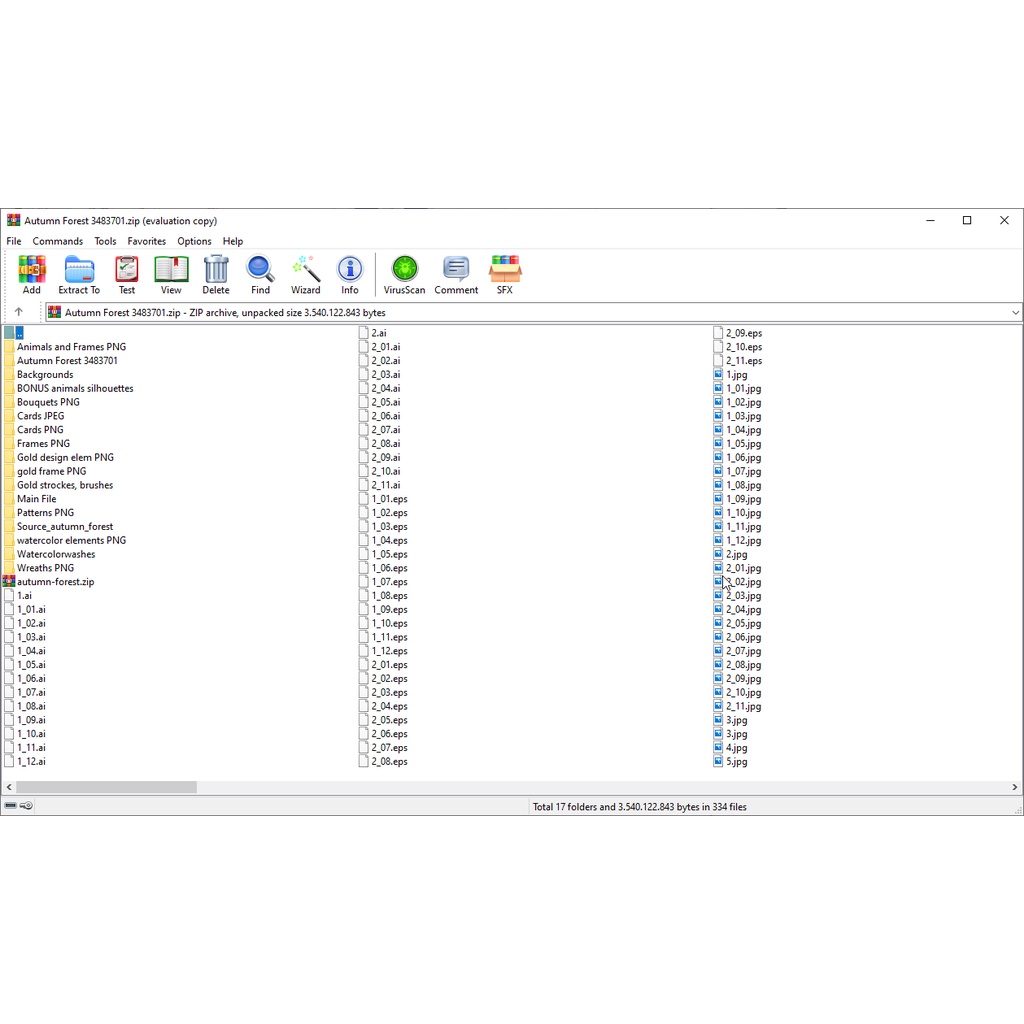This screenshot has height=1024, width=1024.
Task: Open the Favorites menu
Action: point(146,241)
